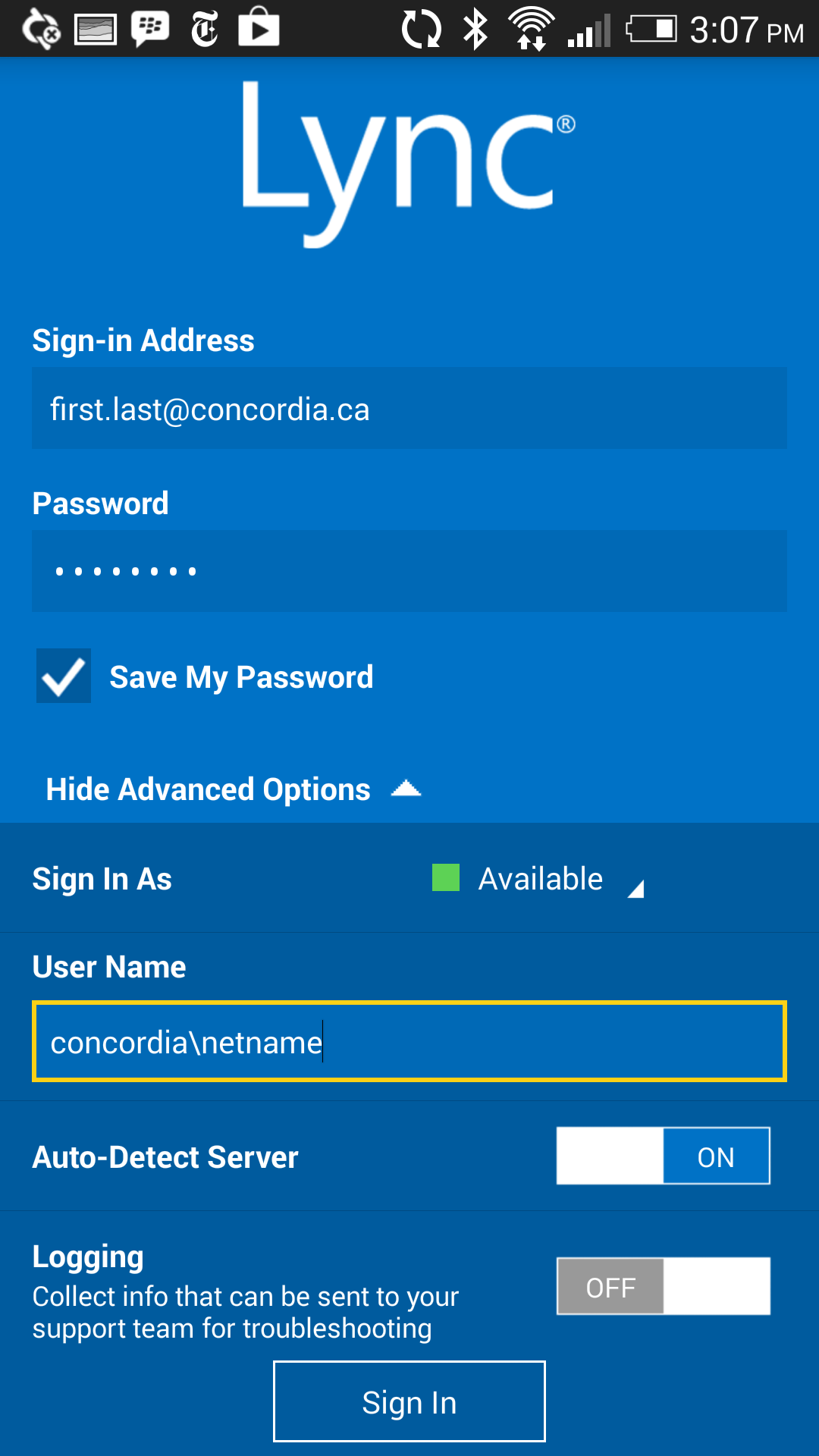Click the User Name text field

tap(409, 1042)
